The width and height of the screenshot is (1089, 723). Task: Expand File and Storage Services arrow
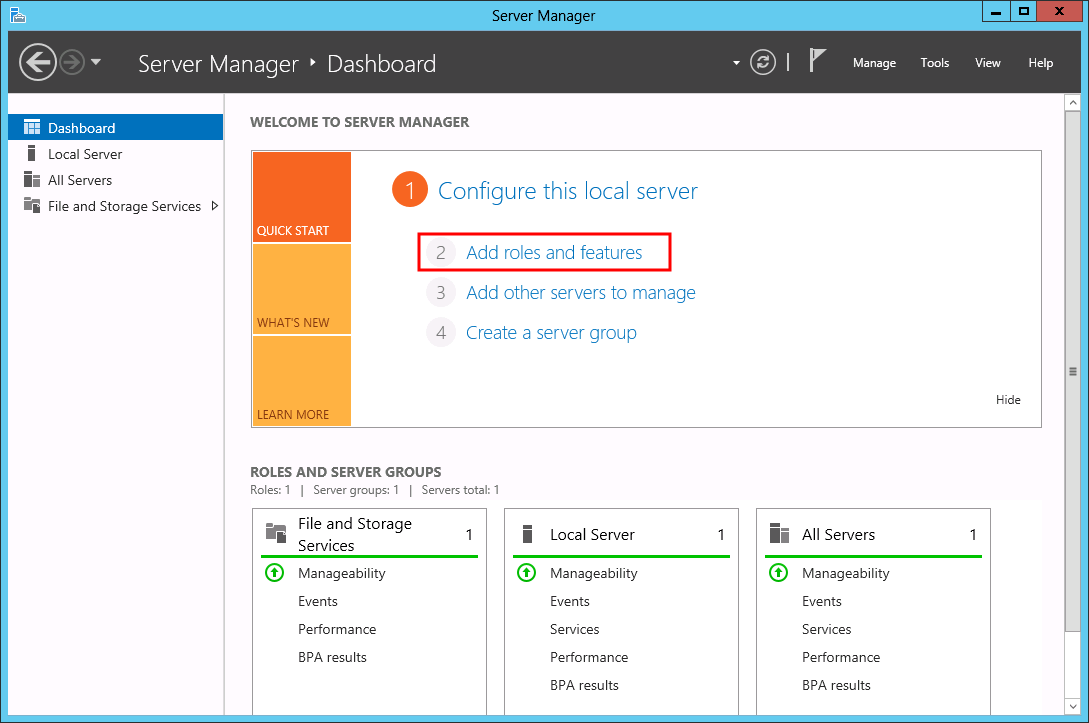click(215, 206)
